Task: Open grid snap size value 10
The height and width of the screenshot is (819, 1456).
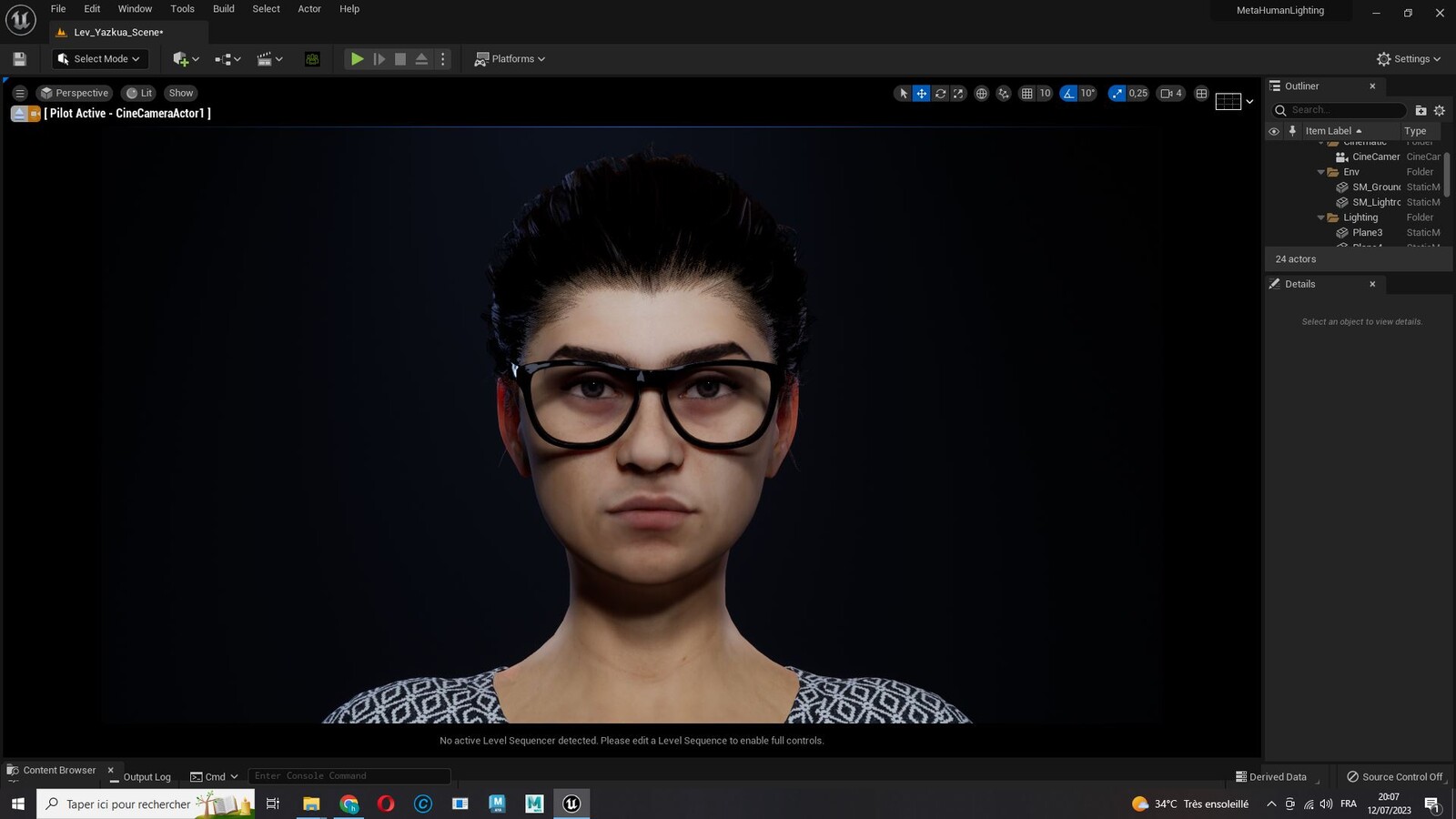Action: tap(1045, 93)
